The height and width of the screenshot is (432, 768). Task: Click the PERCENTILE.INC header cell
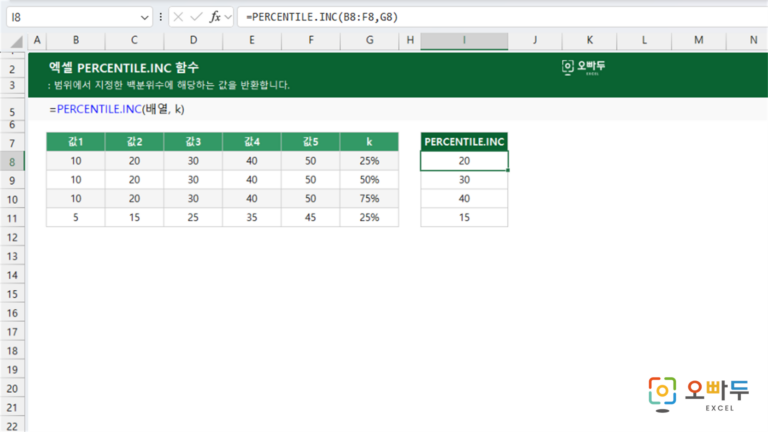(464, 142)
